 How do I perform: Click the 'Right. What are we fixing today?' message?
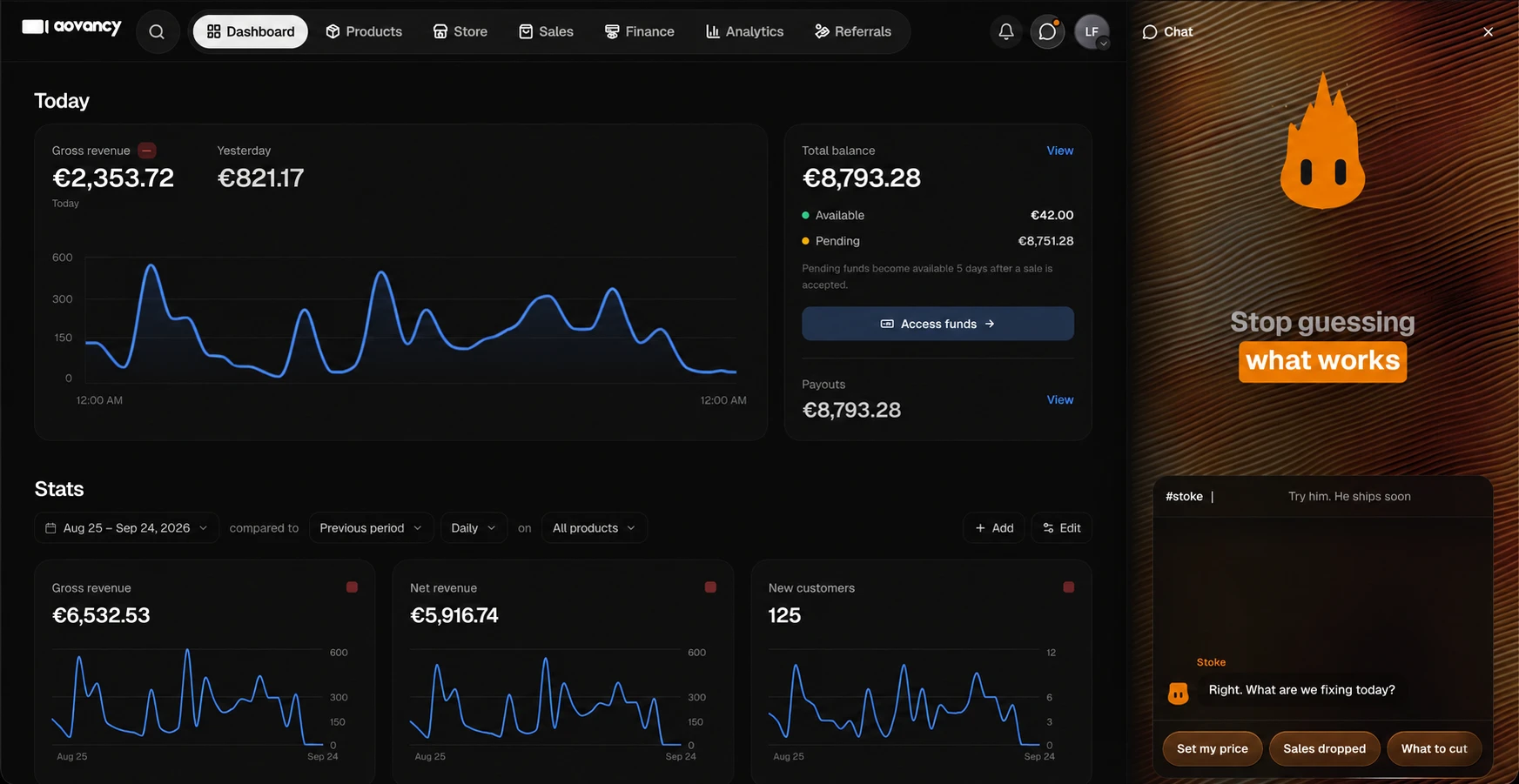[1301, 690]
